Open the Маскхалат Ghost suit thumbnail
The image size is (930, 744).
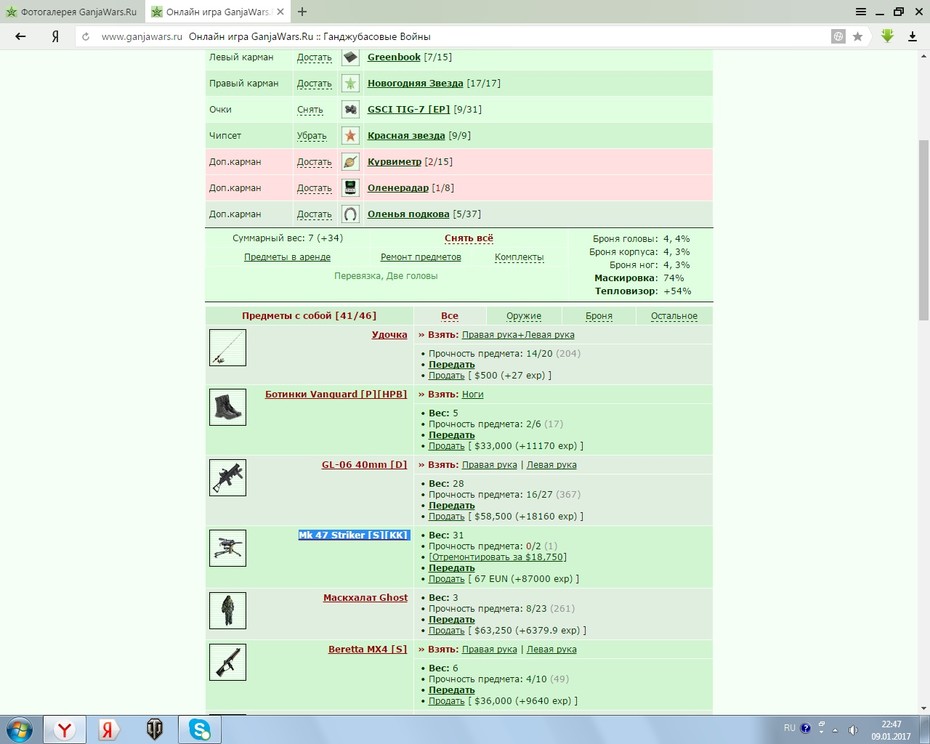tap(228, 611)
